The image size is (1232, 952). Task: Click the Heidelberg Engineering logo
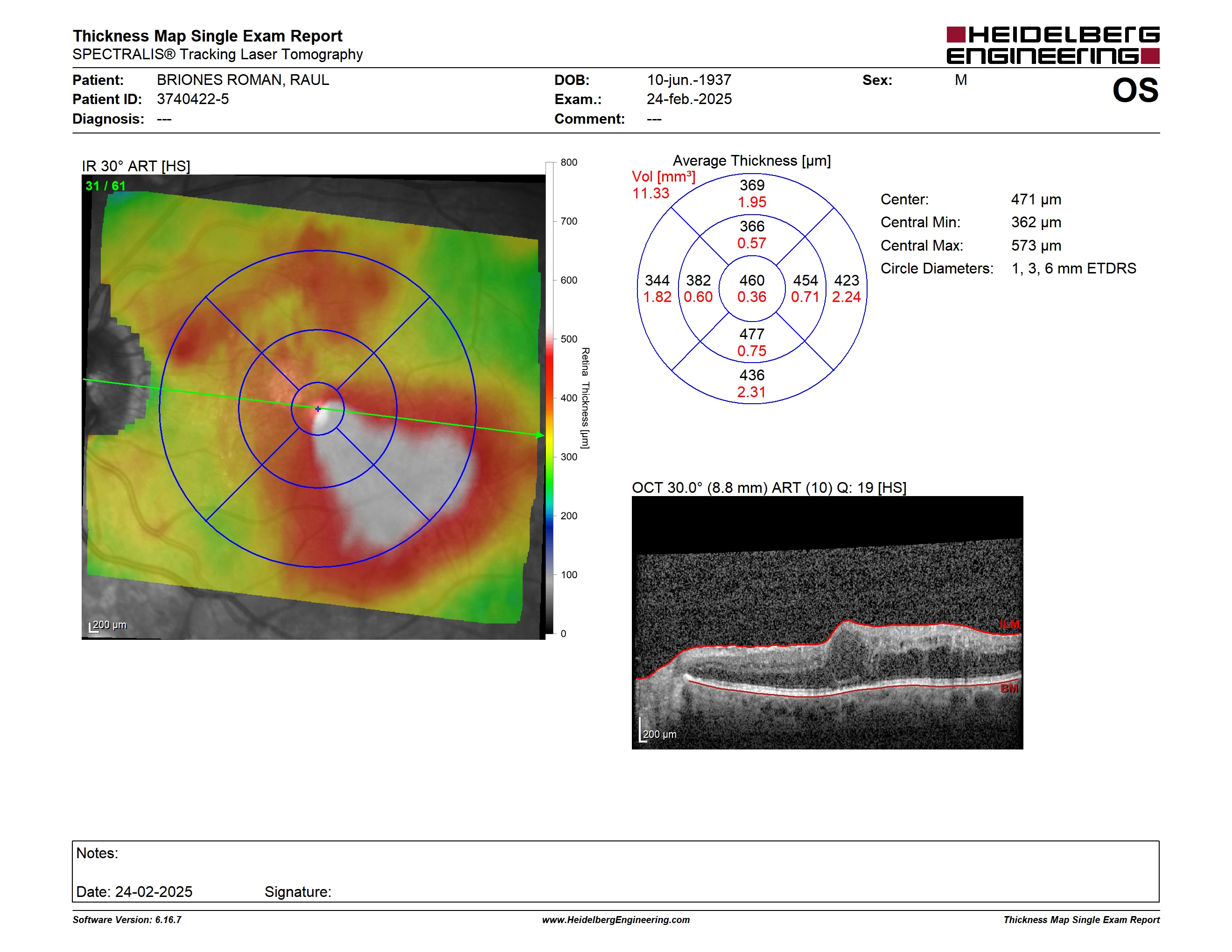click(1053, 45)
